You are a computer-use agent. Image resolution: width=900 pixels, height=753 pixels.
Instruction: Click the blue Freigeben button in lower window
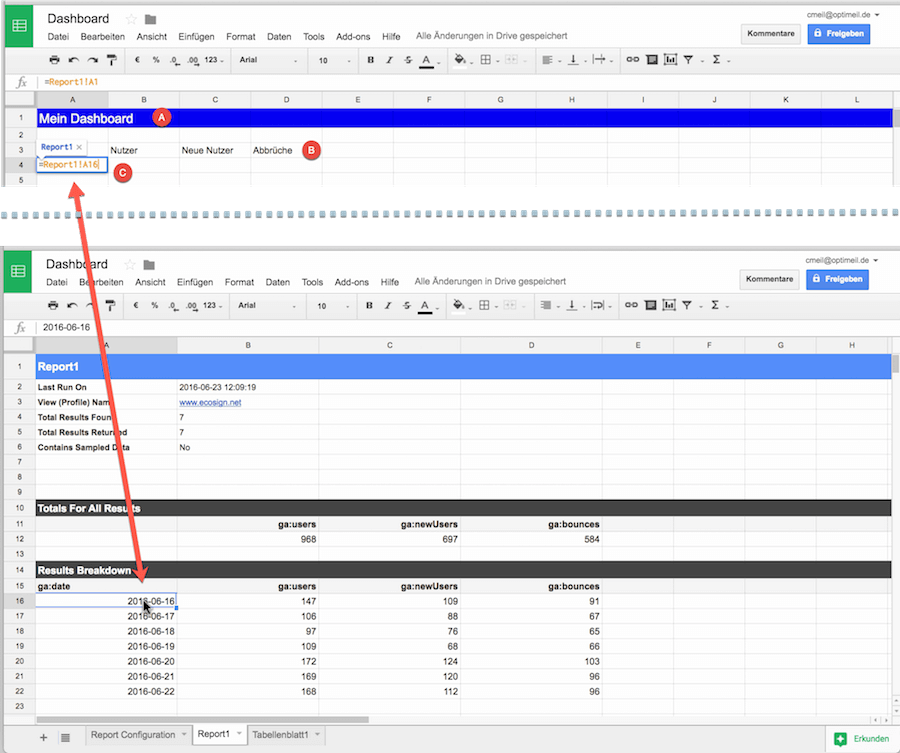pyautogui.click(x=839, y=279)
